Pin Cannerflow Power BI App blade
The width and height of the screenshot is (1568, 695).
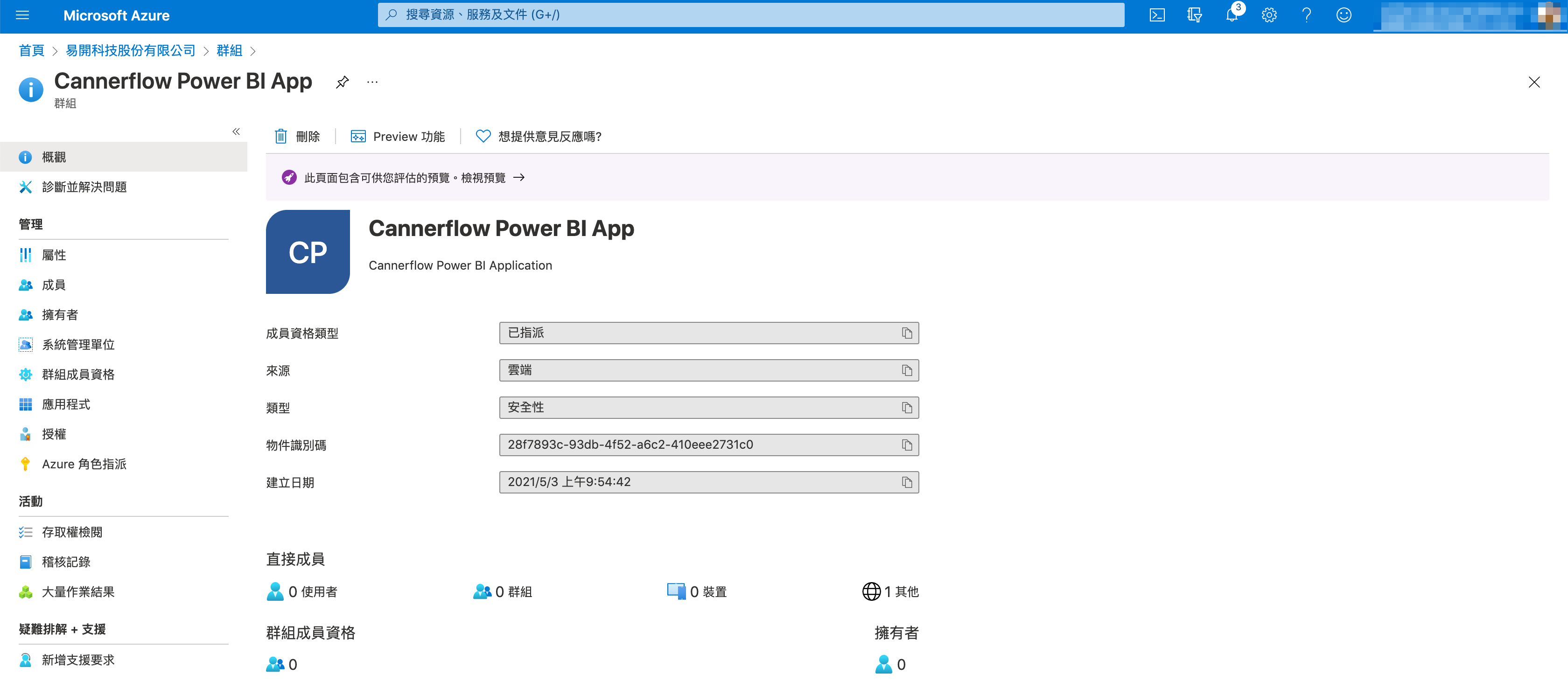point(342,82)
